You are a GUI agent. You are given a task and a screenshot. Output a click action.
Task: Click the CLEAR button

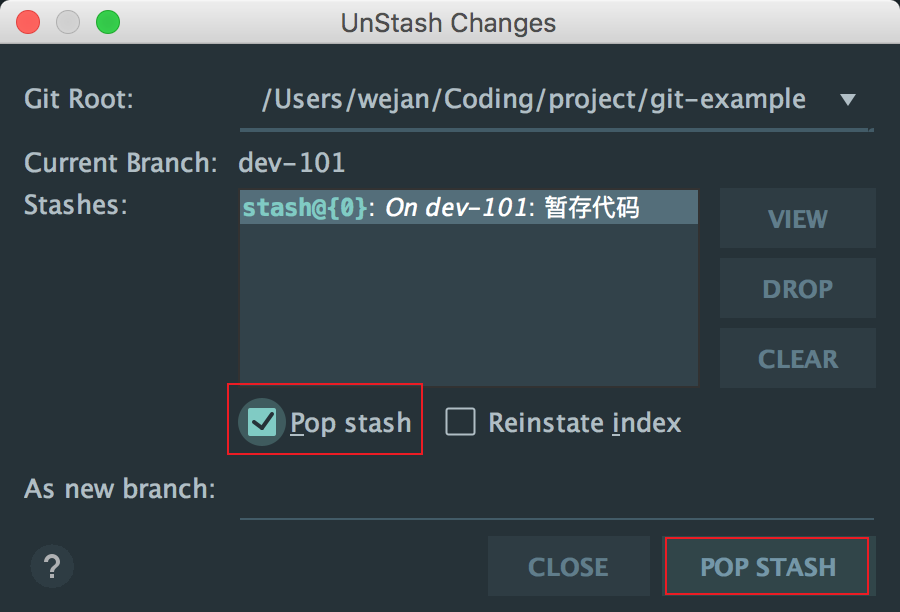(797, 358)
